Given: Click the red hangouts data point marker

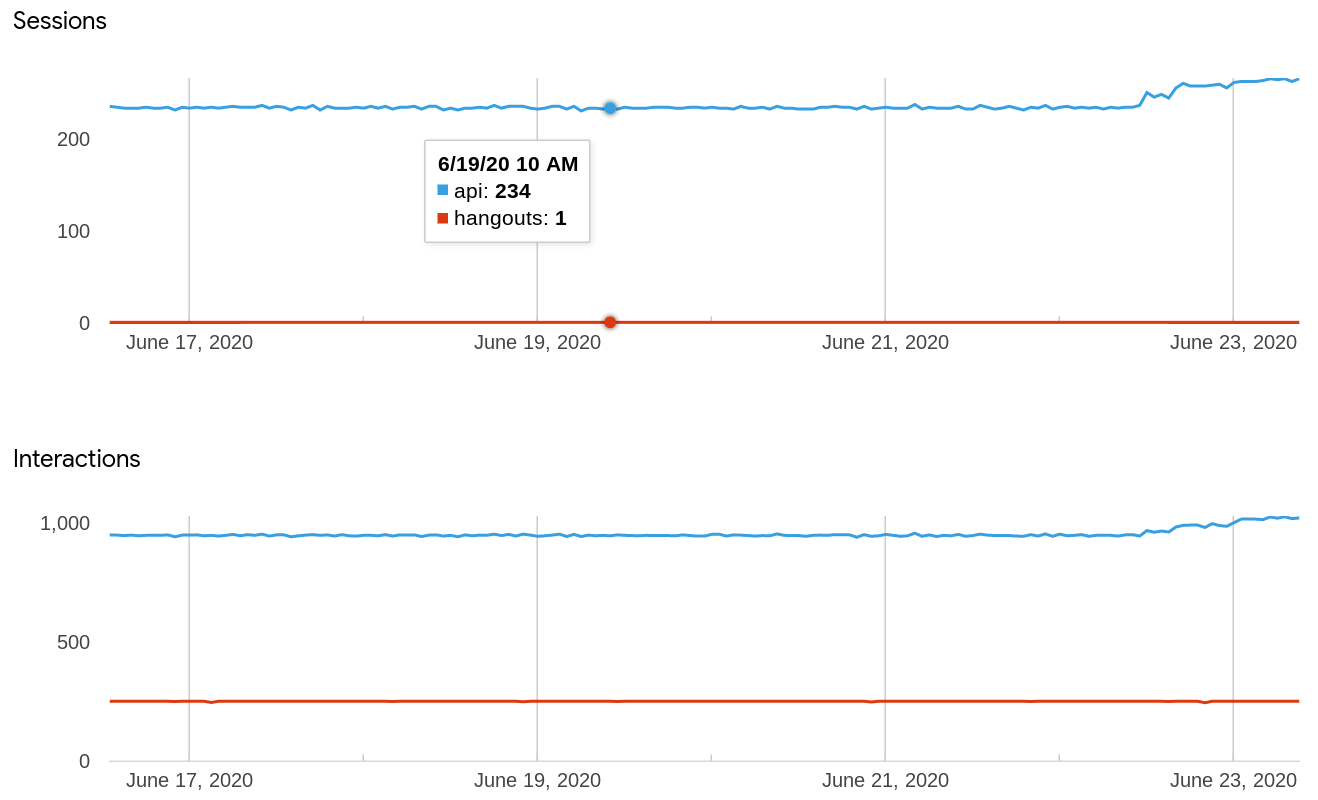Looking at the screenshot, I should 610,322.
